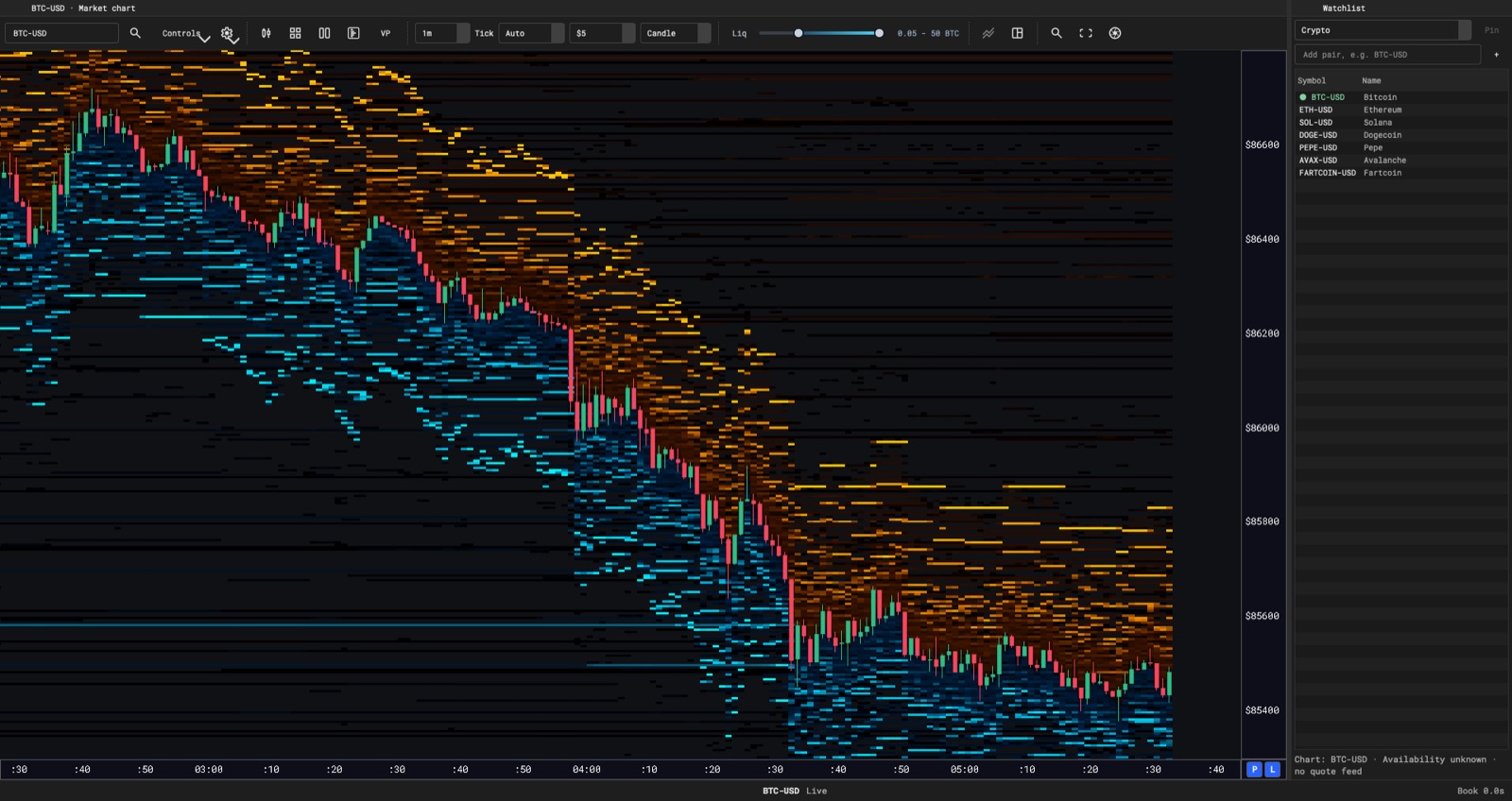The height and width of the screenshot is (801, 1512).
Task: Click the camera snapshot icon
Action: click(1115, 33)
